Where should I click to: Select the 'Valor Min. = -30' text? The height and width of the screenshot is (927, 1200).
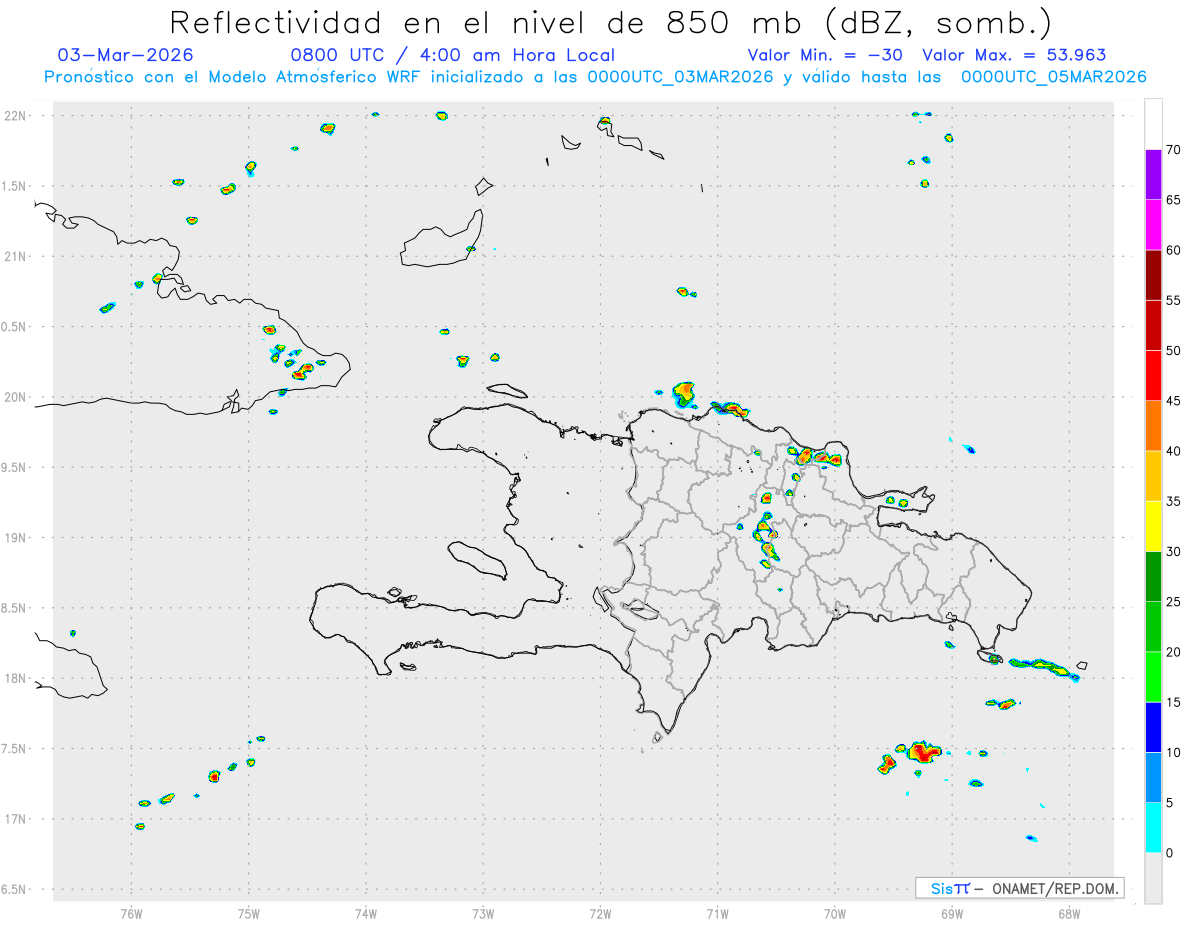pos(825,55)
